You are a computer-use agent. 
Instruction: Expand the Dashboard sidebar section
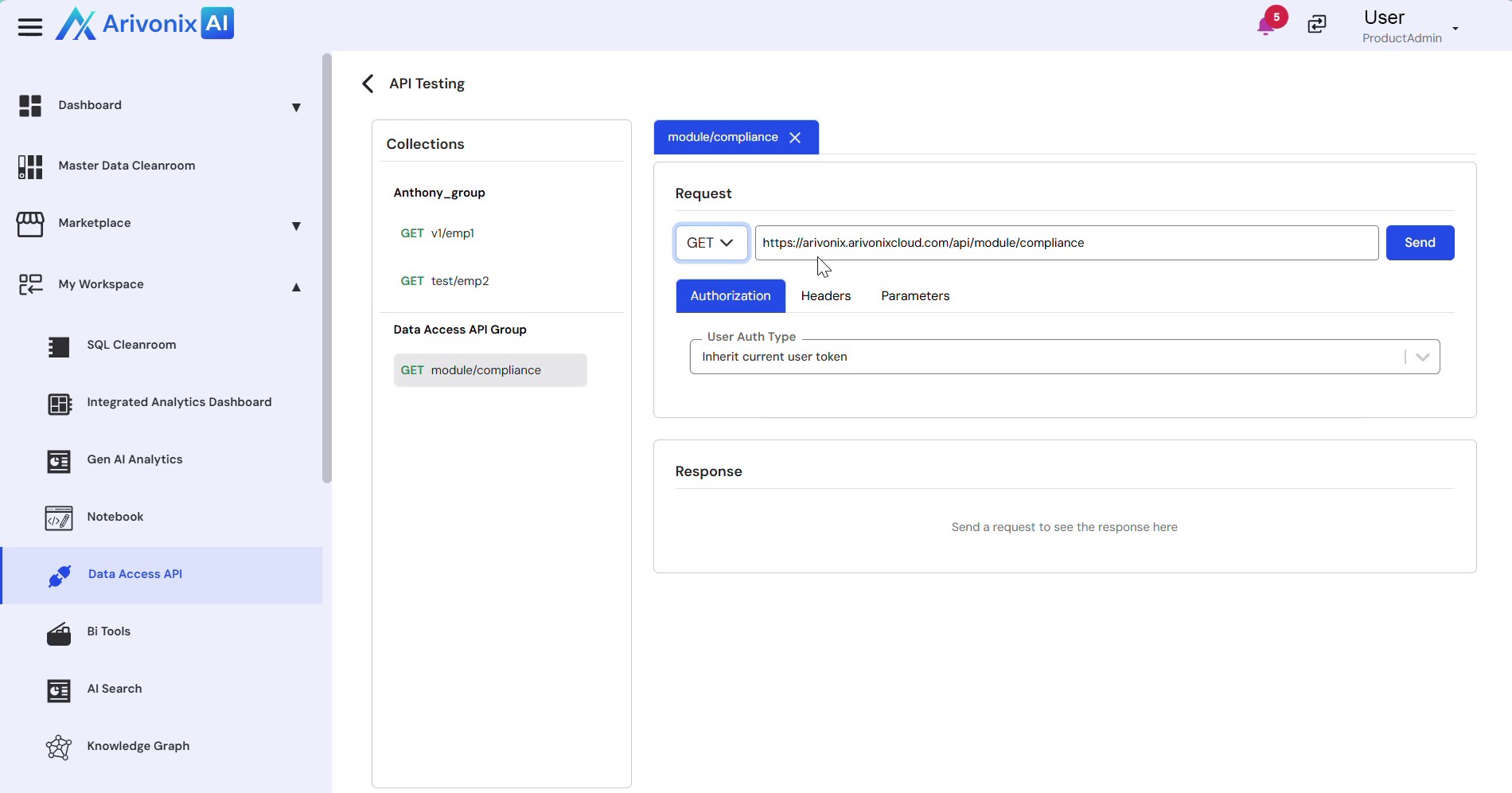[x=296, y=107]
